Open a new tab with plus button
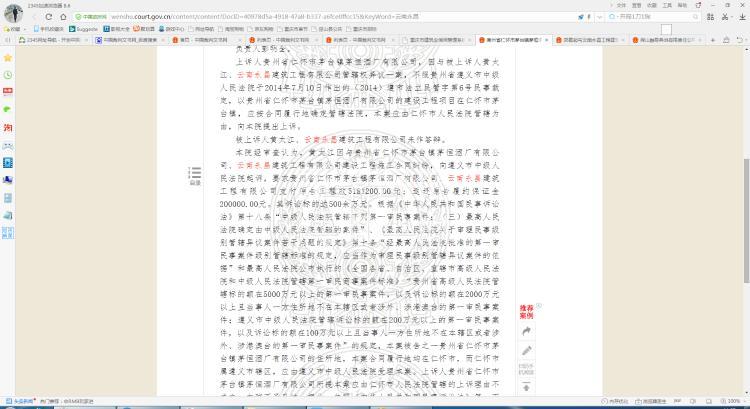 [x=713, y=40]
